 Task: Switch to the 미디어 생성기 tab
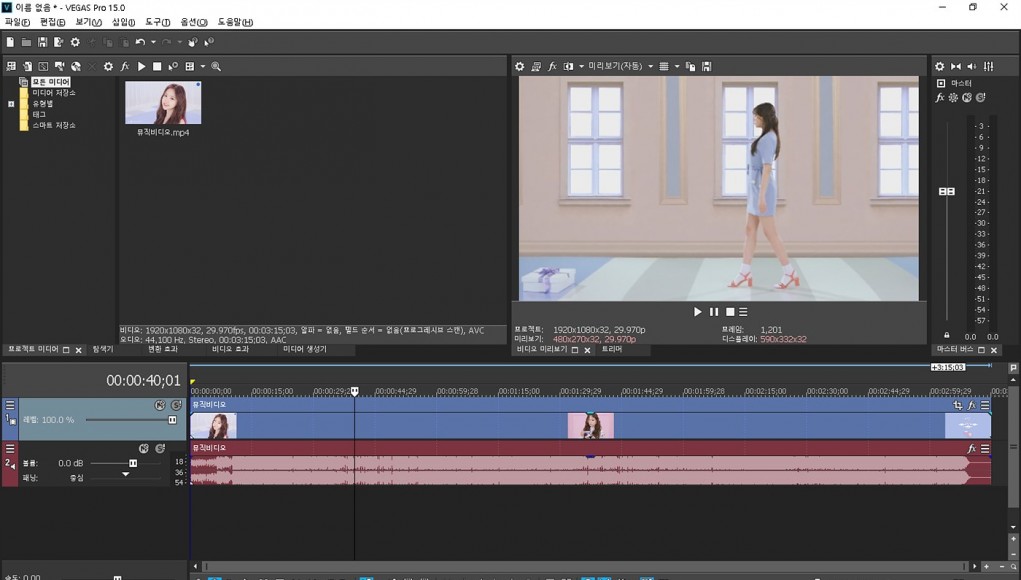click(x=305, y=350)
